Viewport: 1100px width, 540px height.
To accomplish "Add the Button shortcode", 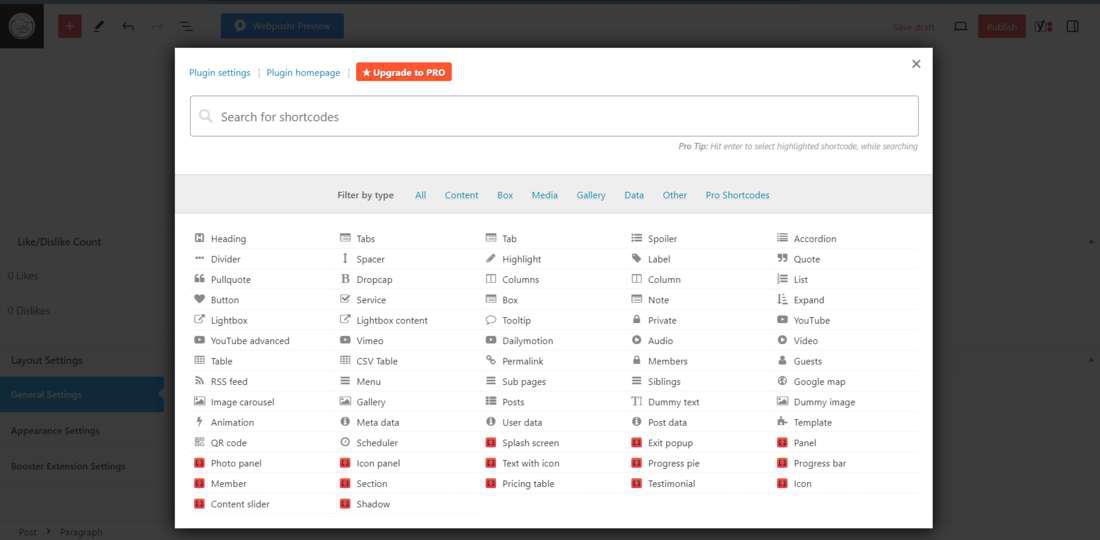I will [217, 299].
